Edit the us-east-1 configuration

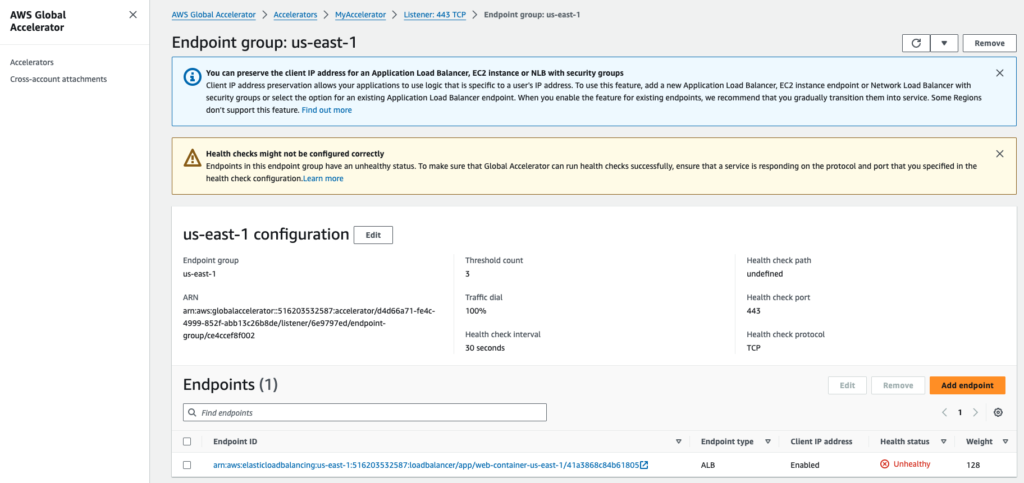pos(373,235)
